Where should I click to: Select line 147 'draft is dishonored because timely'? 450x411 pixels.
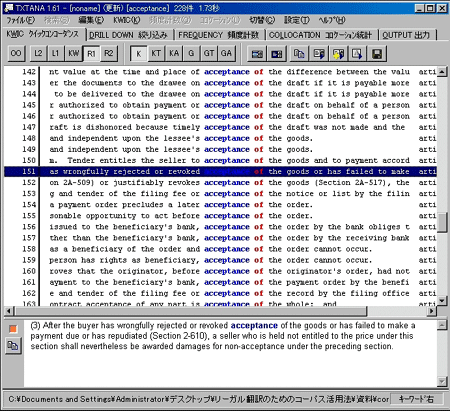coord(221,127)
